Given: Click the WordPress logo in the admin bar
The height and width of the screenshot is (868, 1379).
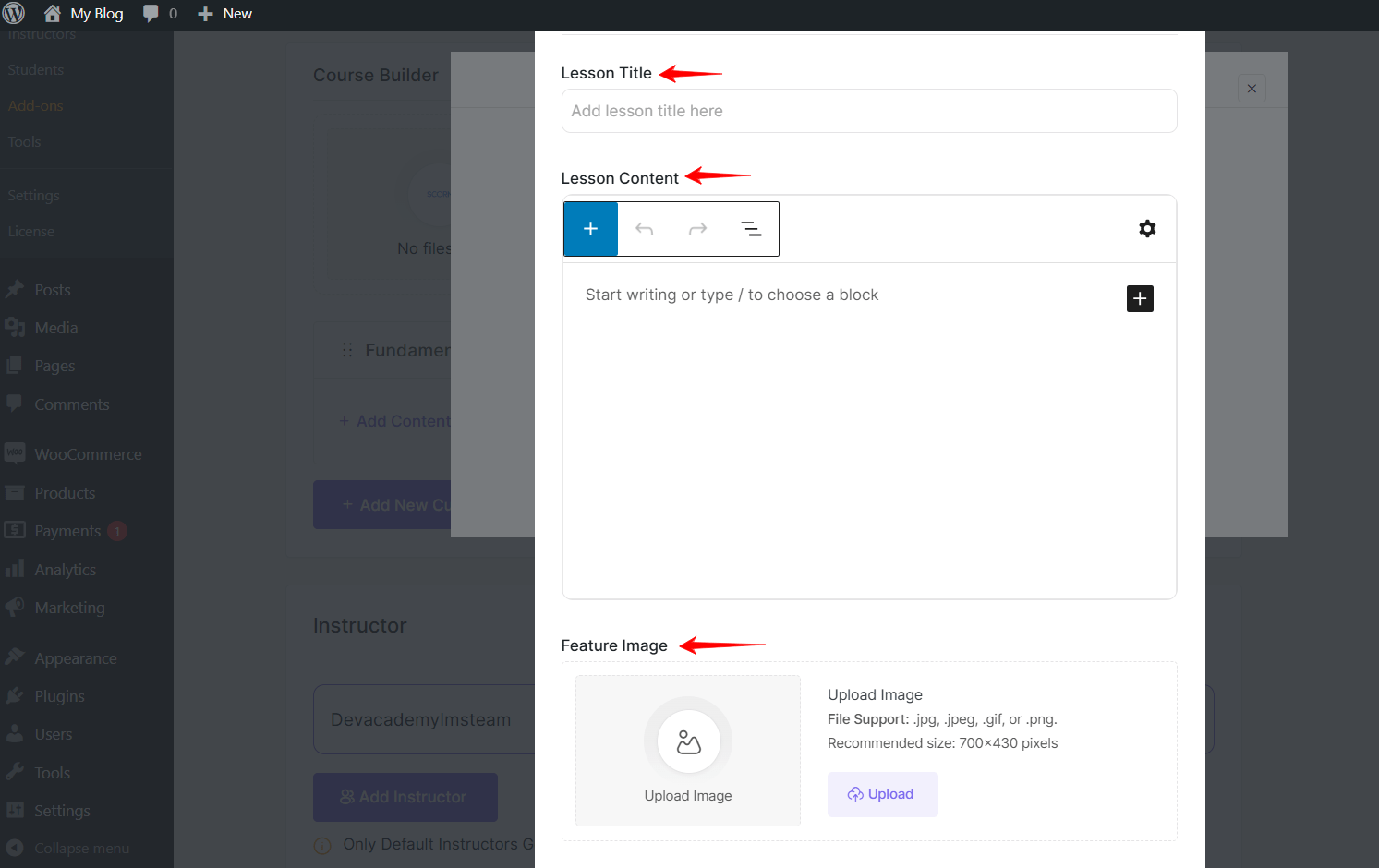Looking at the screenshot, I should tap(13, 13).
